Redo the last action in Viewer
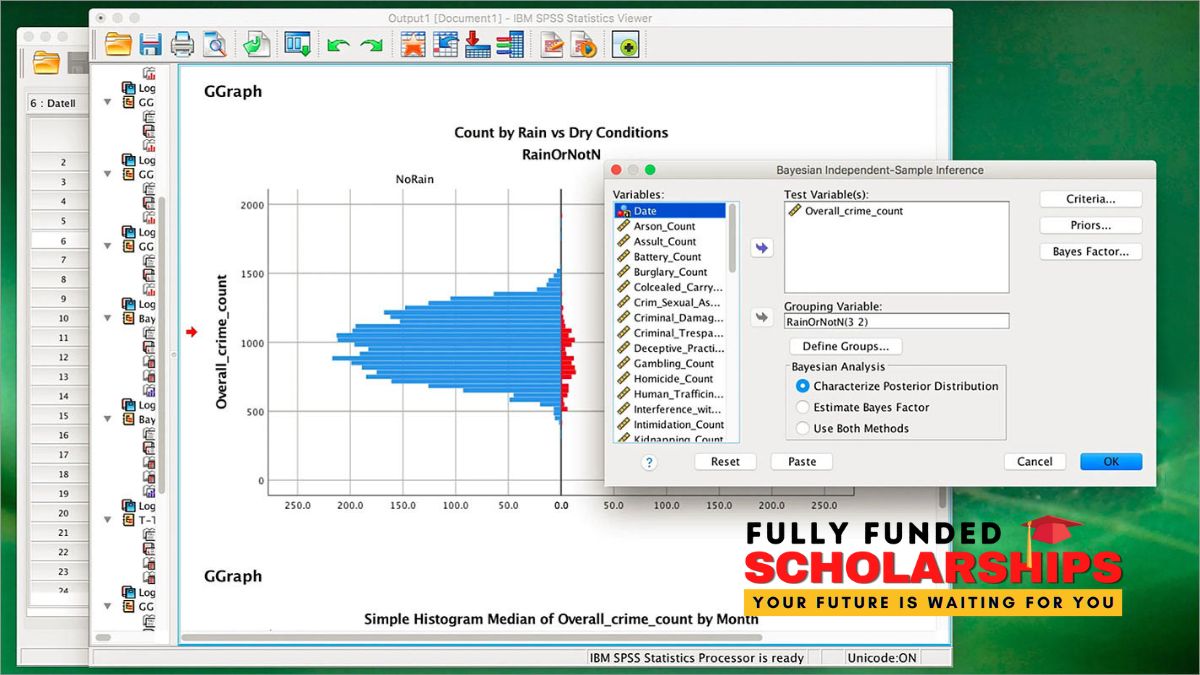Screen dimensions: 1200x675 point(372,45)
